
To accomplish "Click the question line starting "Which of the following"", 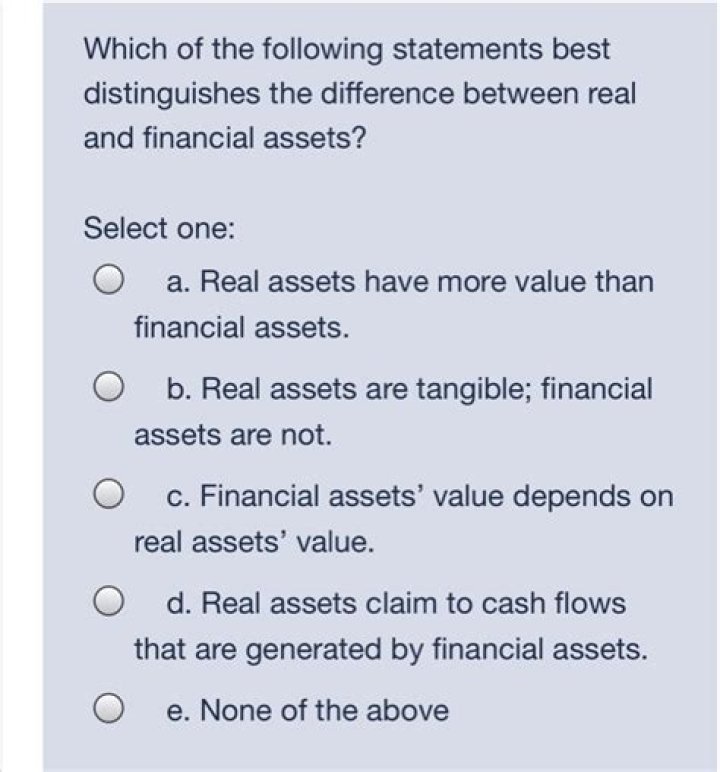I will point(346,48).
